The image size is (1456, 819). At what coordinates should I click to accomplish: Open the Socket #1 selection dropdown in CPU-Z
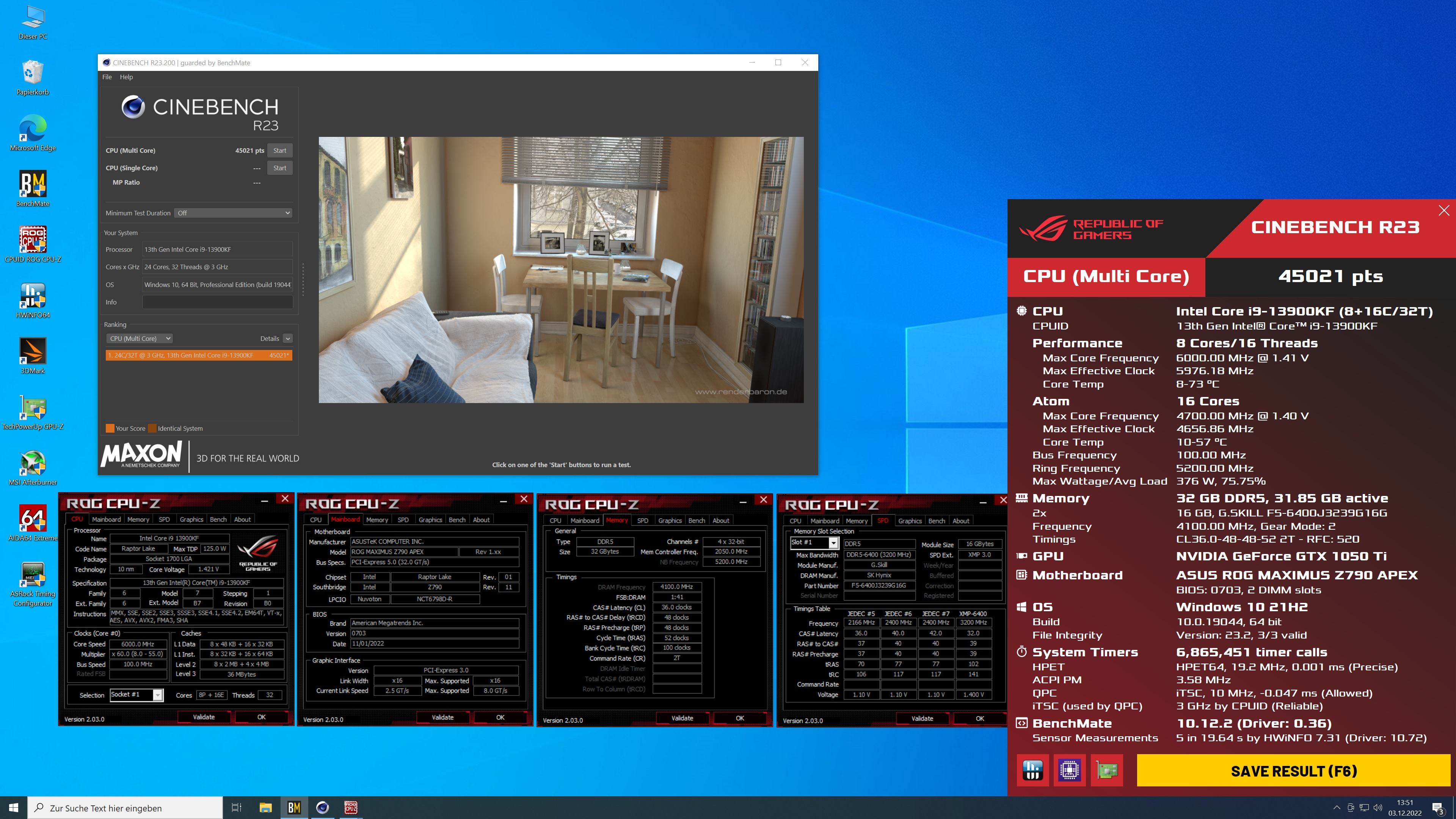click(137, 695)
